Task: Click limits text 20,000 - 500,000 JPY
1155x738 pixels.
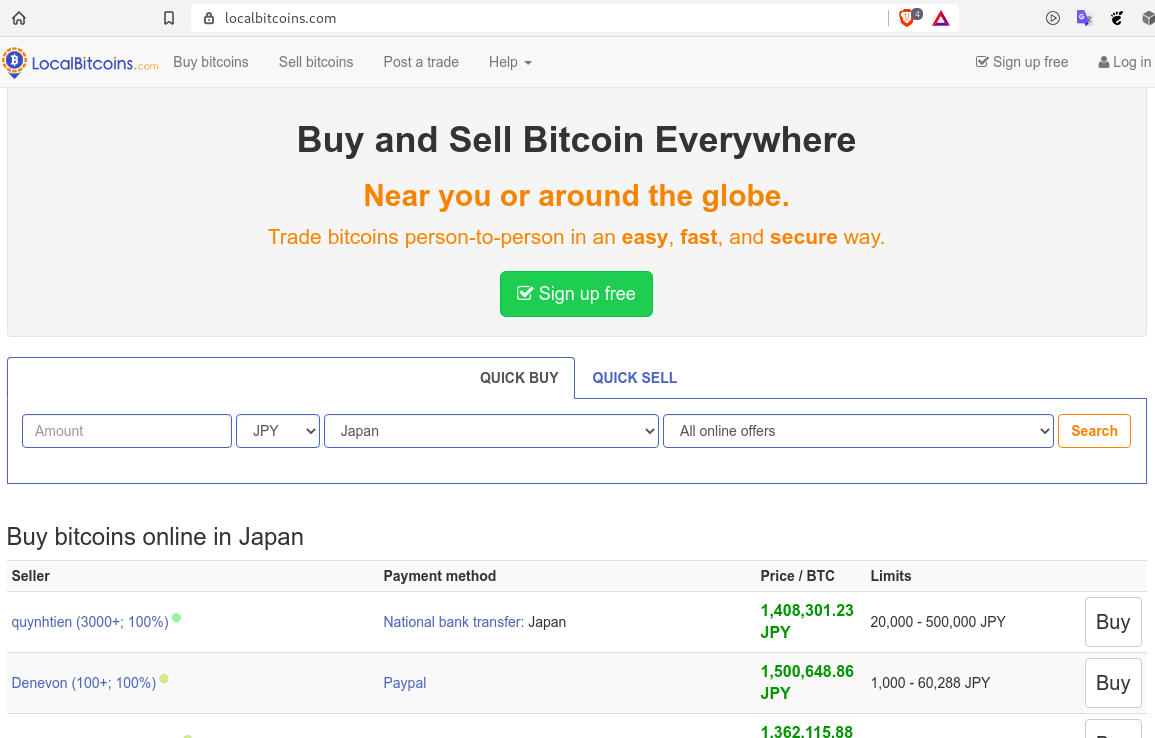Action: [938, 622]
